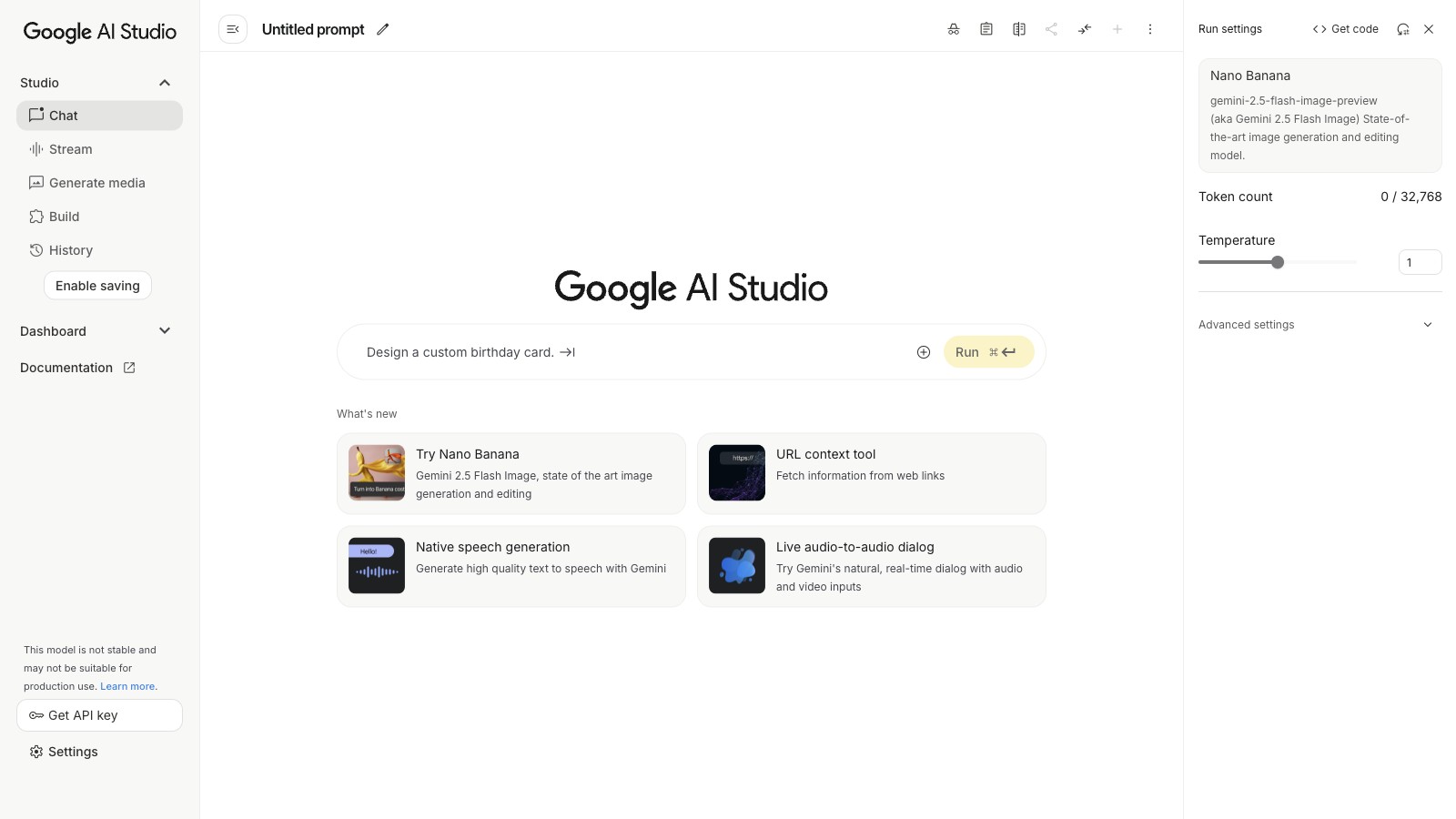The height and width of the screenshot is (819, 1456).
Task: Click the Get code option
Action: pos(1345,29)
